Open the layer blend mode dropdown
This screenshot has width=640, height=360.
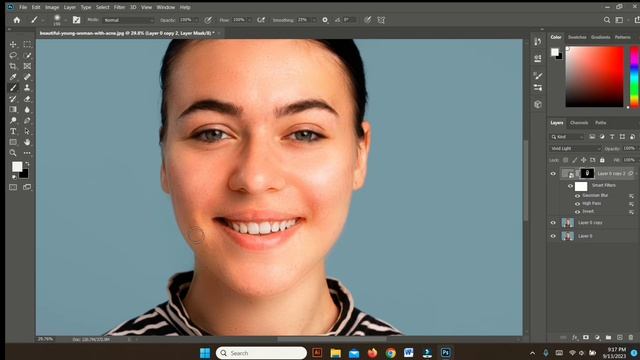coord(576,149)
